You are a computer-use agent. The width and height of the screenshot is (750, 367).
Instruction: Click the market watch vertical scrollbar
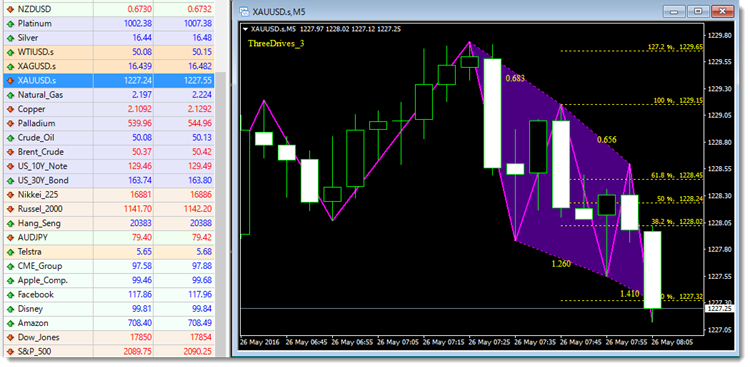tap(220, 214)
